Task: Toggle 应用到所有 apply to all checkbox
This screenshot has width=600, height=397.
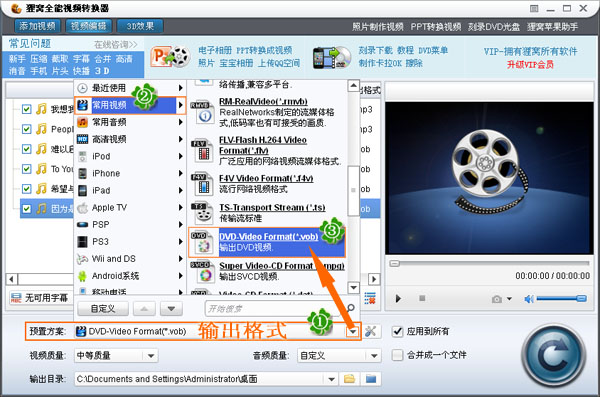Action: pyautogui.click(x=398, y=332)
